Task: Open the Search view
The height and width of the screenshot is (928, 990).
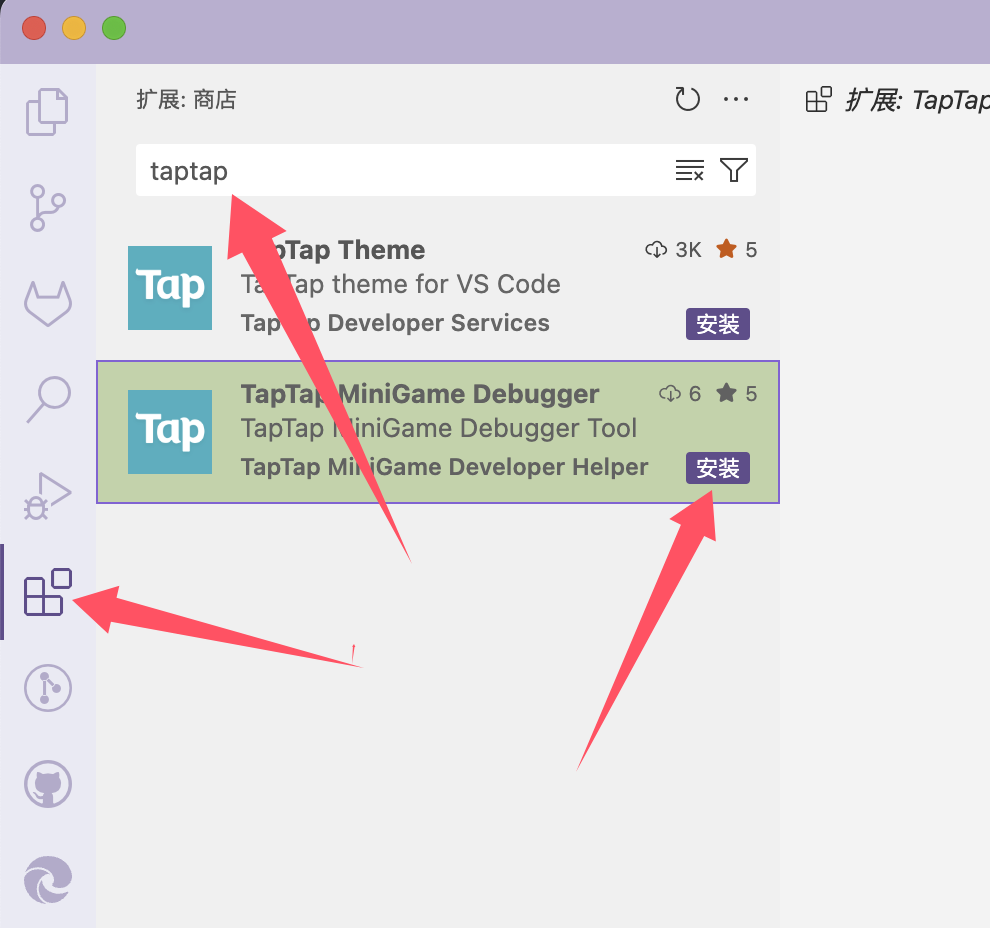Action: pos(48,399)
